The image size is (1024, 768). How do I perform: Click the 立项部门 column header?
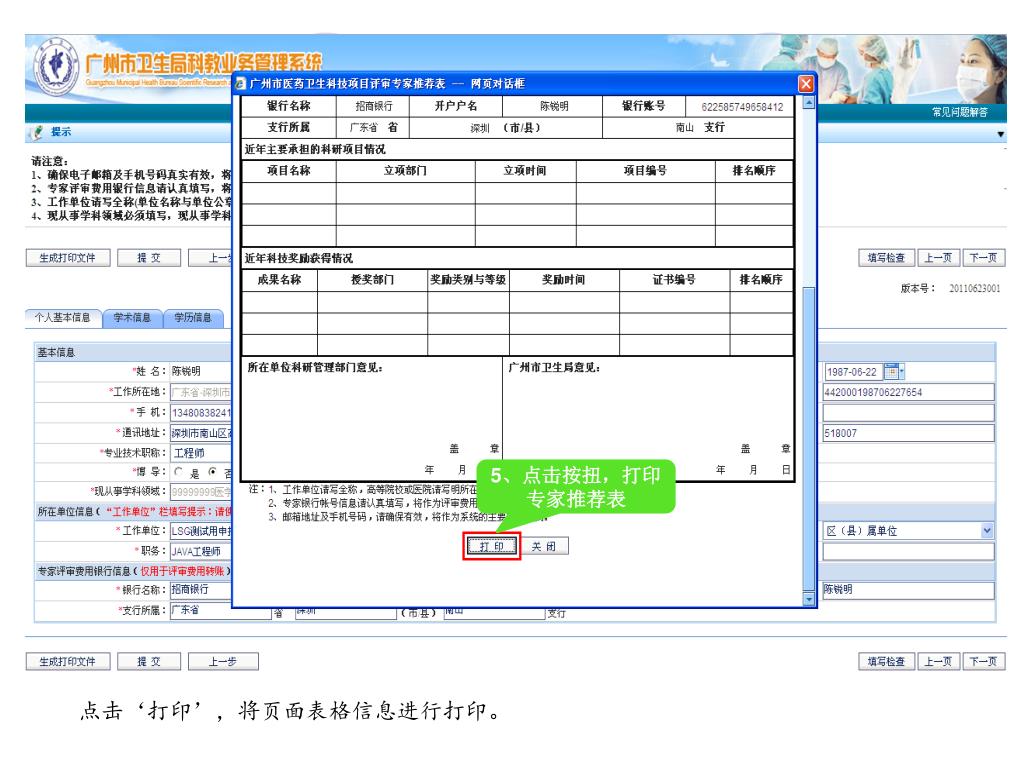click(406, 170)
